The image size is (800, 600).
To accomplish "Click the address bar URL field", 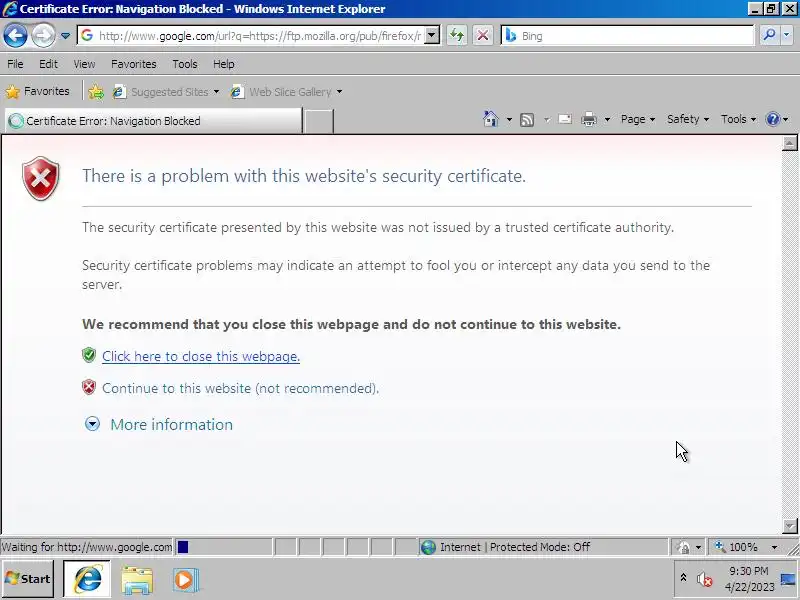I will click(259, 36).
